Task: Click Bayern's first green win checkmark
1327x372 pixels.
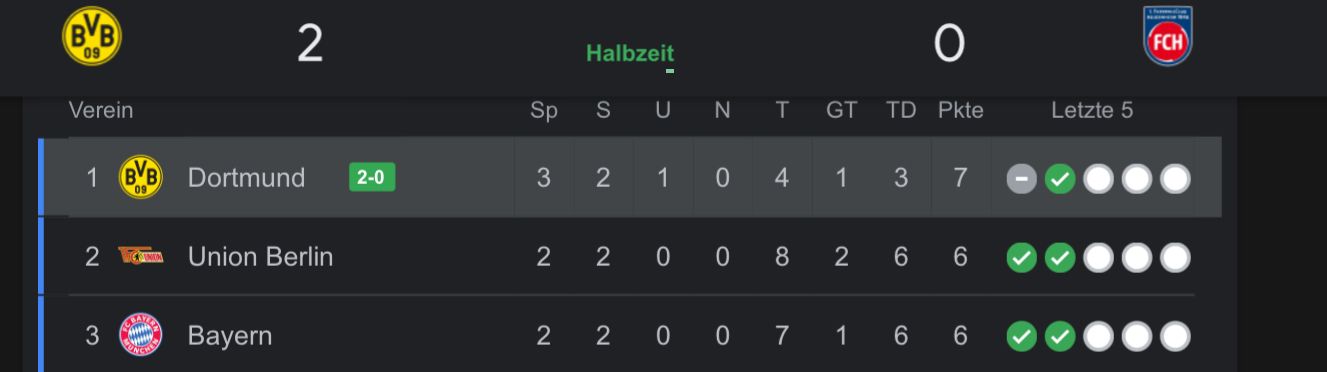Action: (1021, 337)
